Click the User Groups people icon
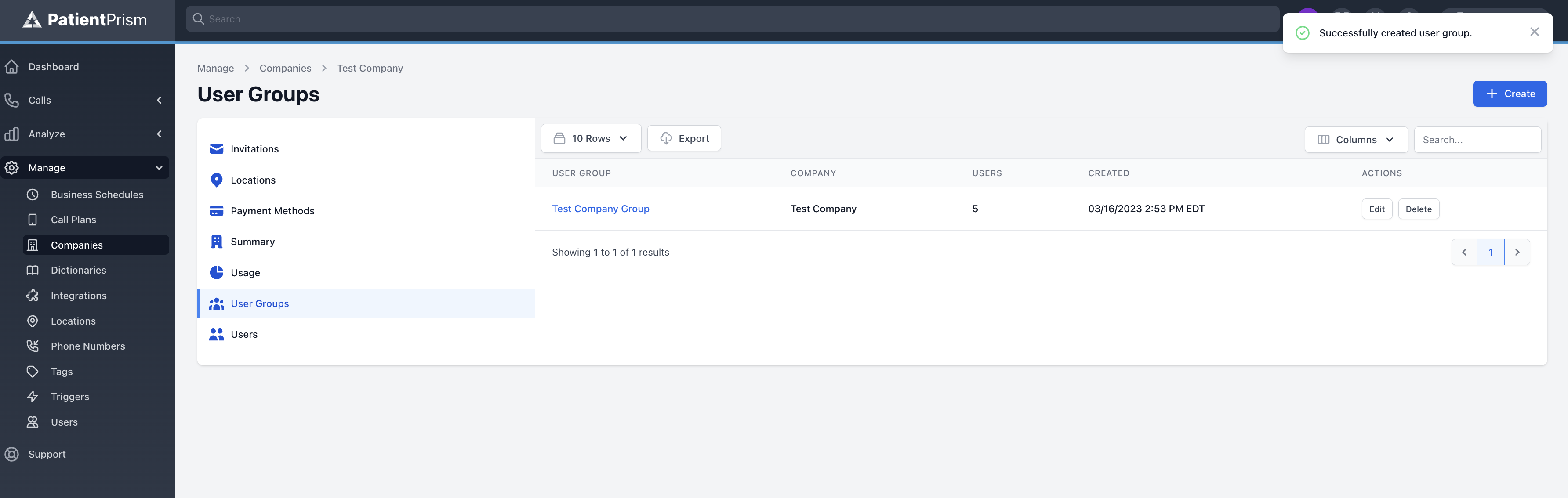Viewport: 1568px width, 498px height. (216, 303)
